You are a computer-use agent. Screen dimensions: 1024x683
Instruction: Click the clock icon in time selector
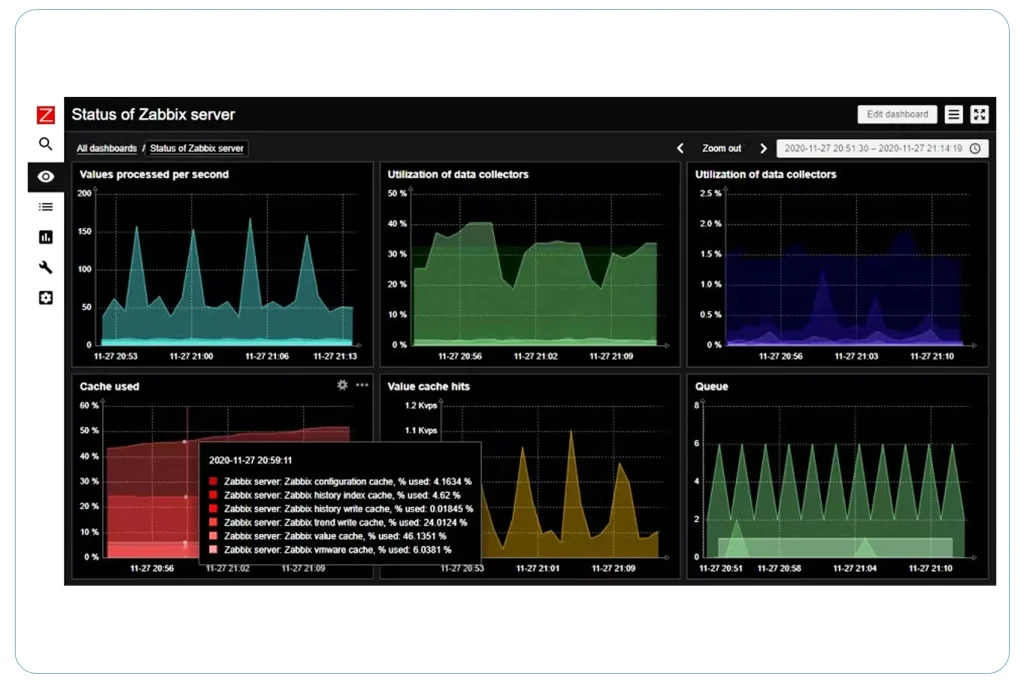pos(975,148)
